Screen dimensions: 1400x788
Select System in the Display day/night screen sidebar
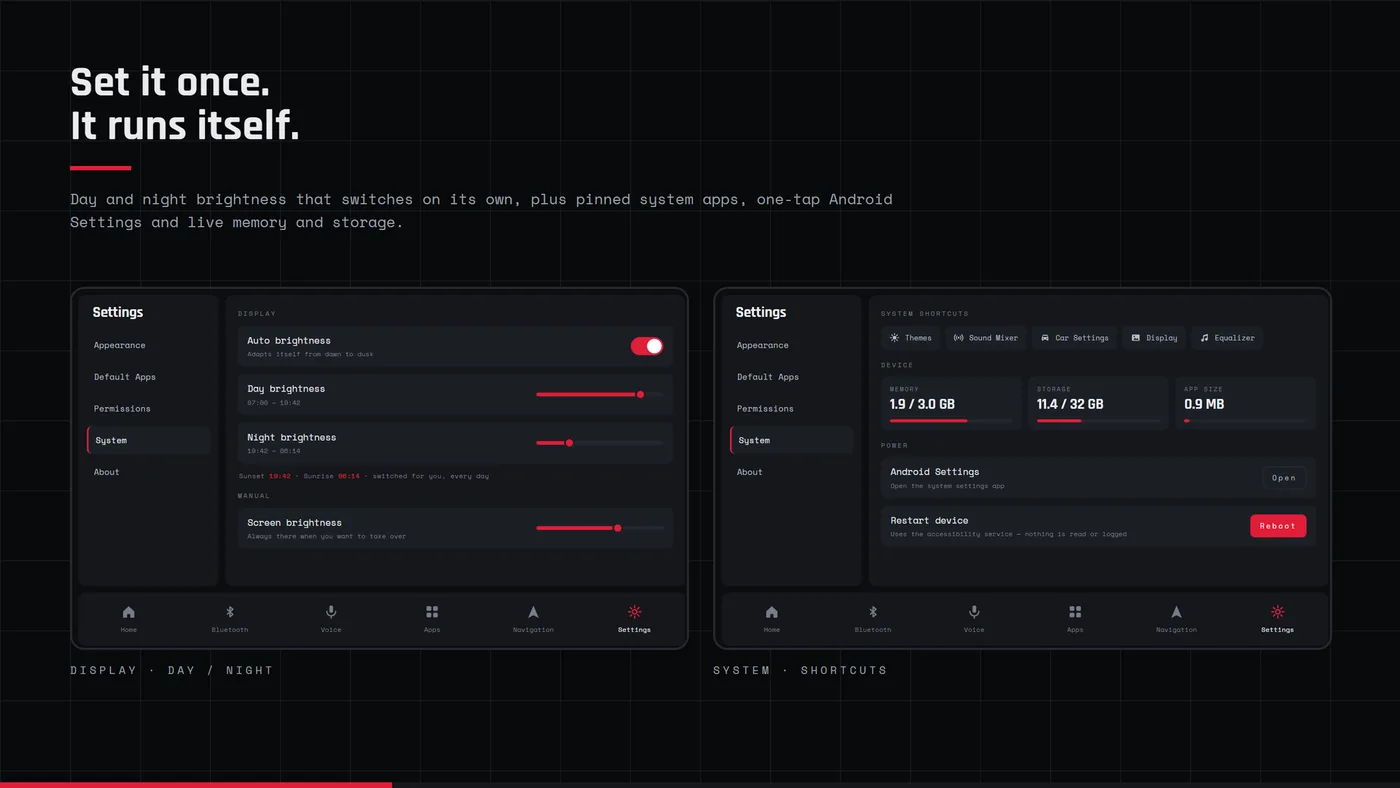point(148,440)
